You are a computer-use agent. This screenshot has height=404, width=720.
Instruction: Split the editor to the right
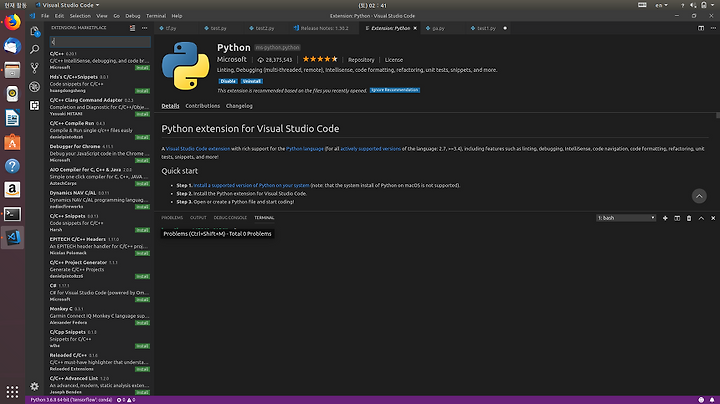[x=701, y=28]
